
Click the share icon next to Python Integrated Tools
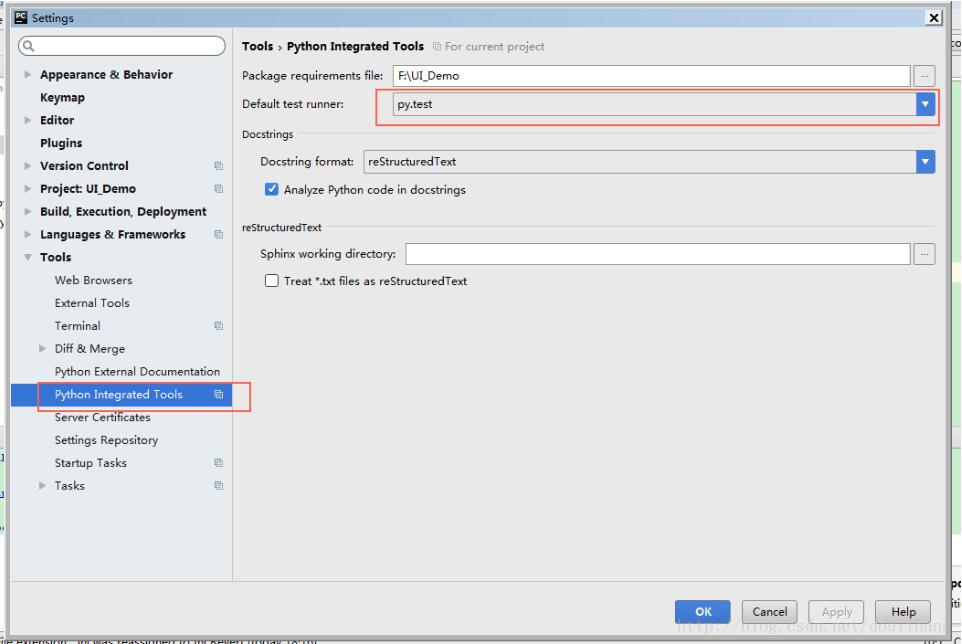[218, 394]
